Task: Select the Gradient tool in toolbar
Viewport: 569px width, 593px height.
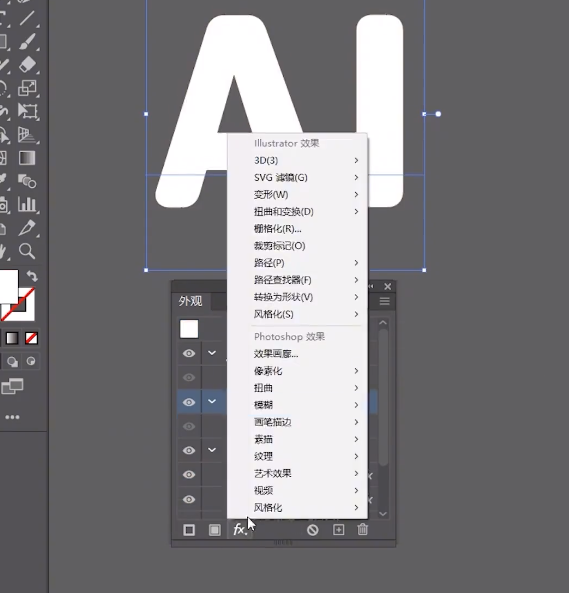Action: (x=27, y=158)
